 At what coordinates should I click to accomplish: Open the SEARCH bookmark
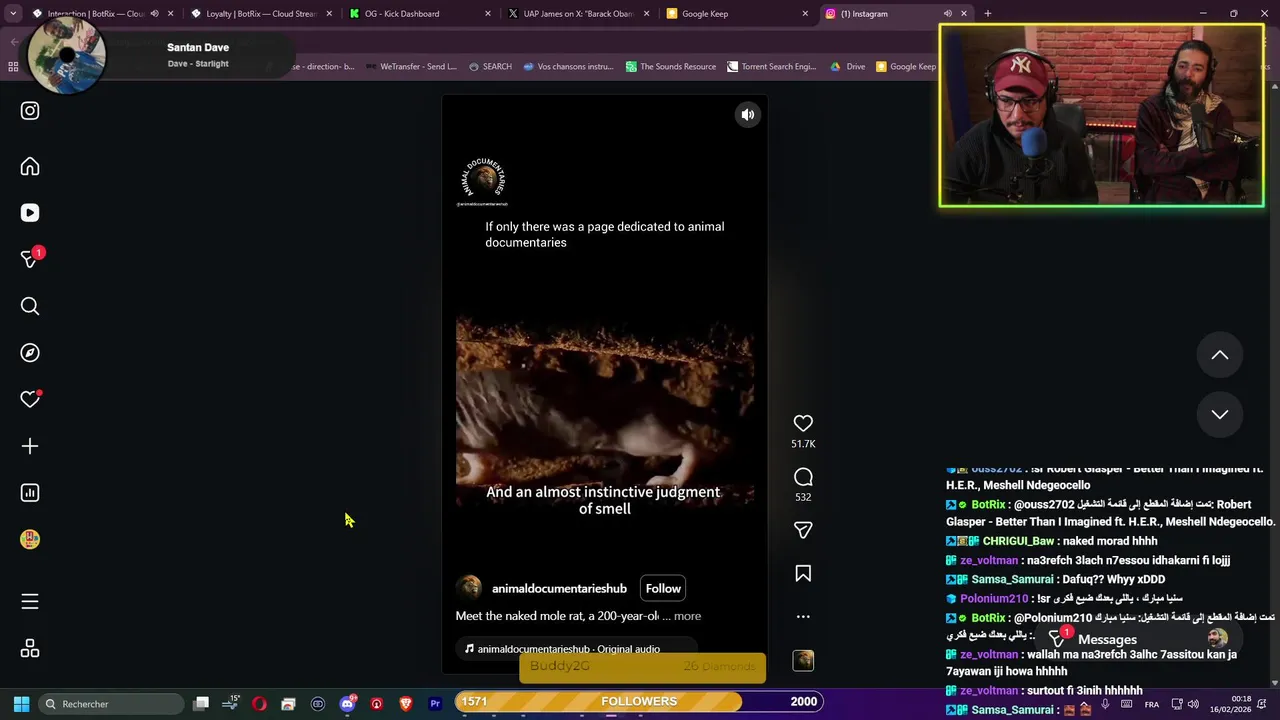490,67
